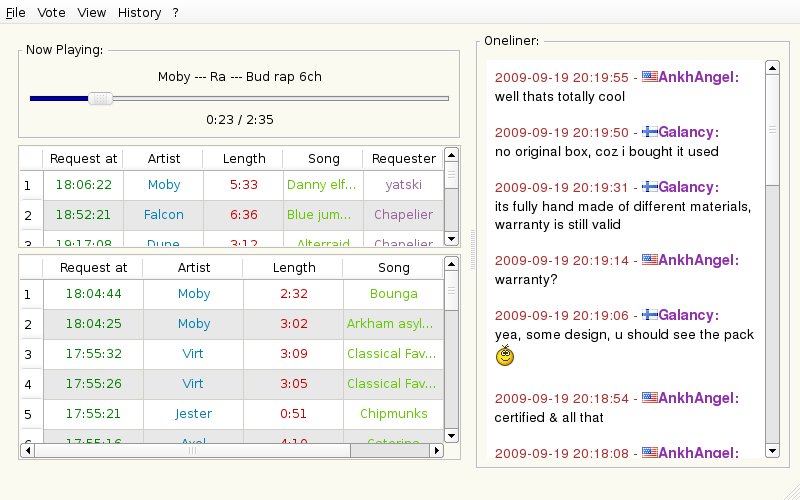
Task: Click the US flag beside AnkhAngel at 20:19:55
Action: [649, 77]
